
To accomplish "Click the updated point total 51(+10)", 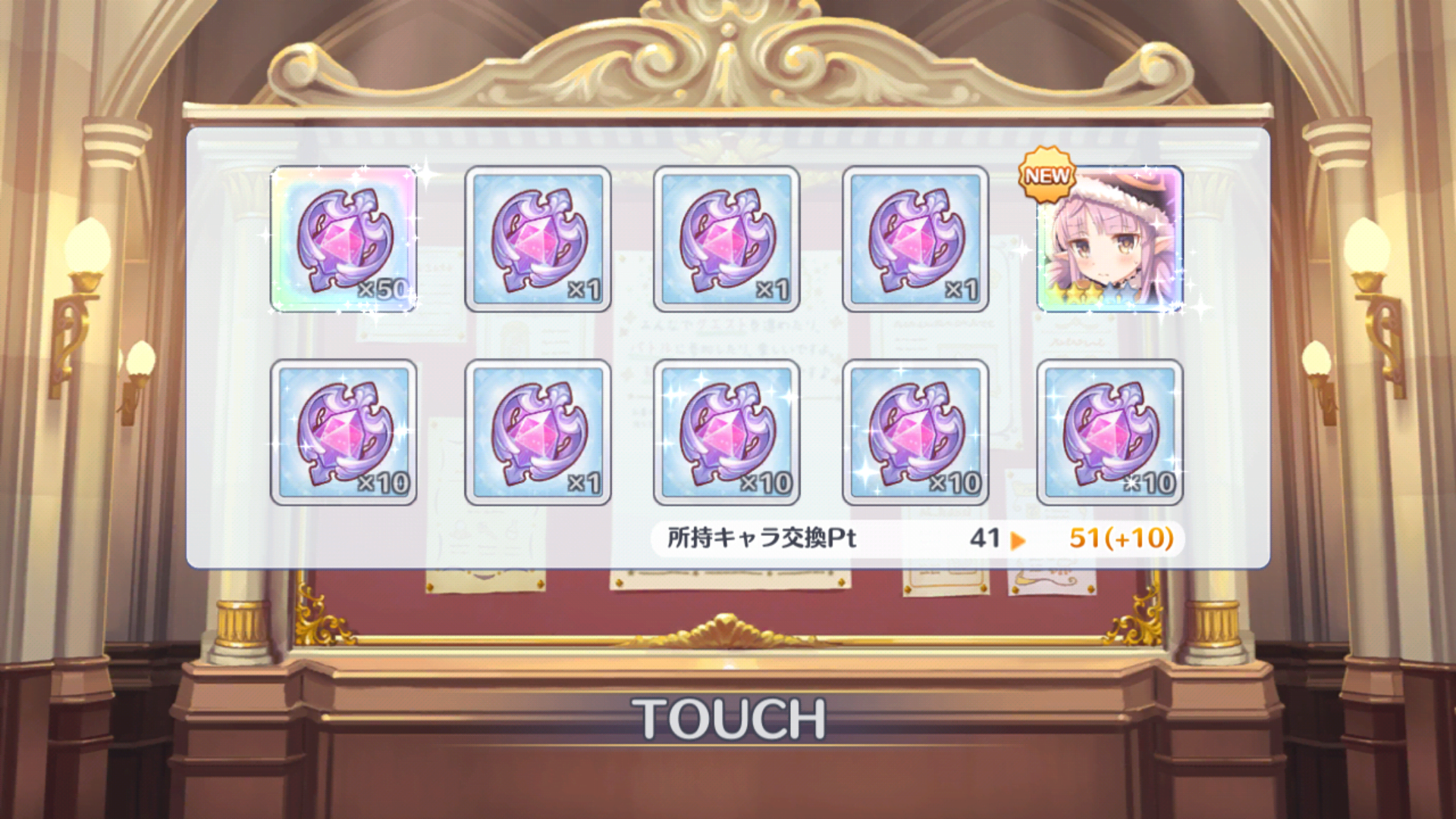I will (x=1122, y=538).
